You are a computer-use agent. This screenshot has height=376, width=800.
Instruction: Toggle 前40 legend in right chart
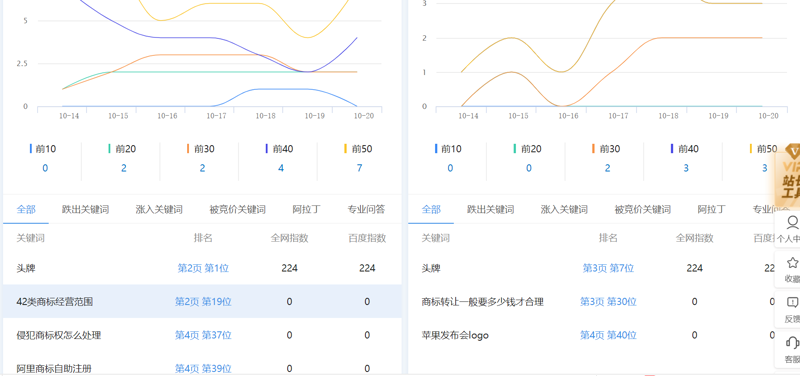click(685, 149)
